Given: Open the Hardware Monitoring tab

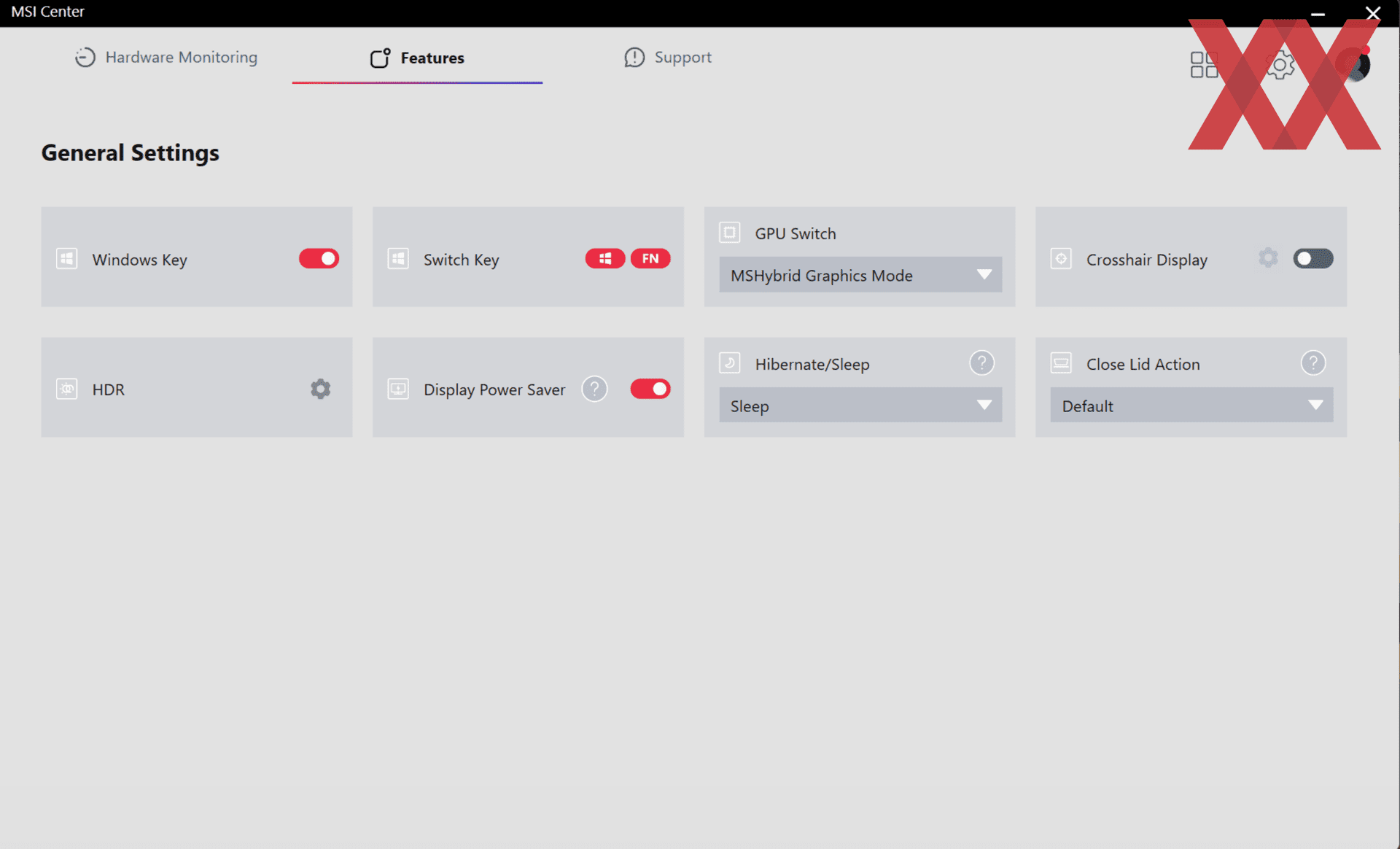Looking at the screenshot, I should pyautogui.click(x=166, y=57).
